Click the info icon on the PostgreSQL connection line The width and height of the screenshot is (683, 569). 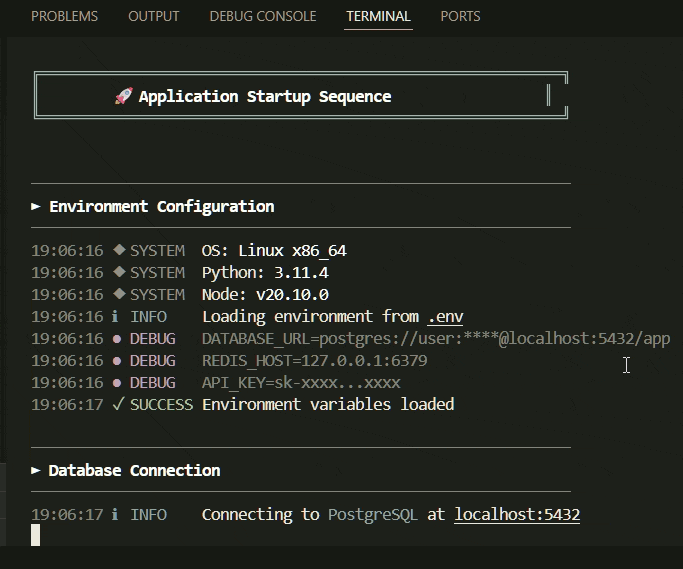tap(116, 514)
